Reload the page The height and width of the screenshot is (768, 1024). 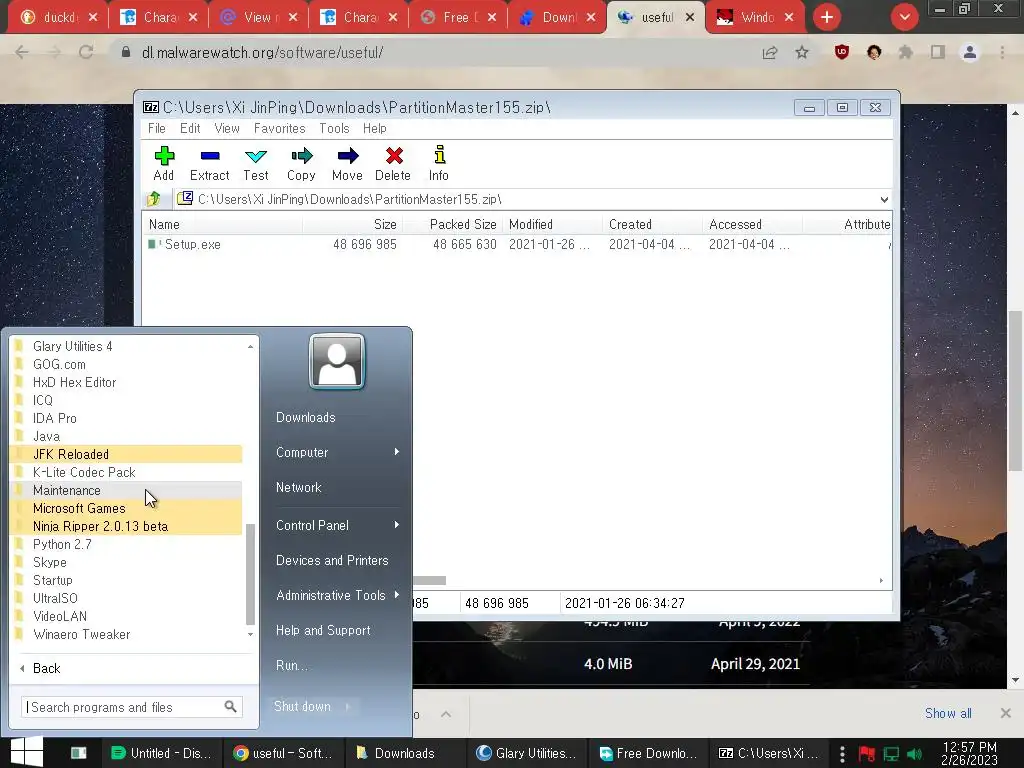[86, 52]
